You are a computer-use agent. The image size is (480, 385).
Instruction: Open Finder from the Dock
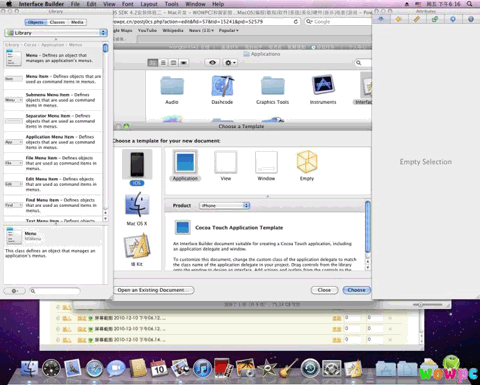point(29,369)
